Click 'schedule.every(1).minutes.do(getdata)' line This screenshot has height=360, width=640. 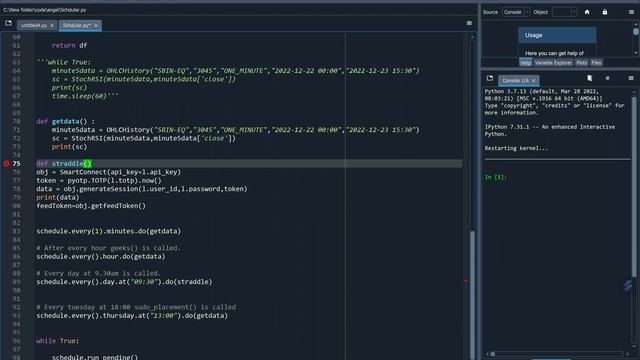coord(108,231)
